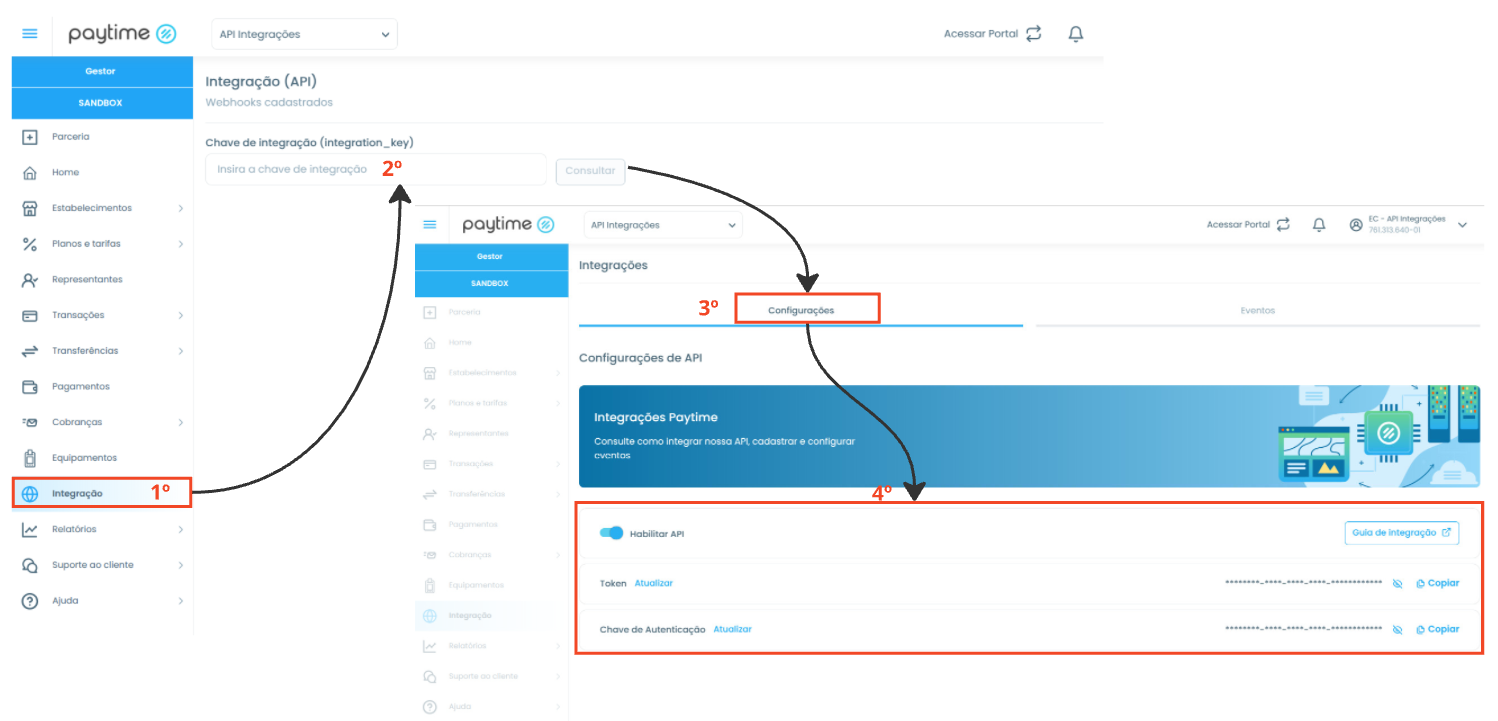Click Acessar Portal in the Configurações de API window

(x=1248, y=225)
